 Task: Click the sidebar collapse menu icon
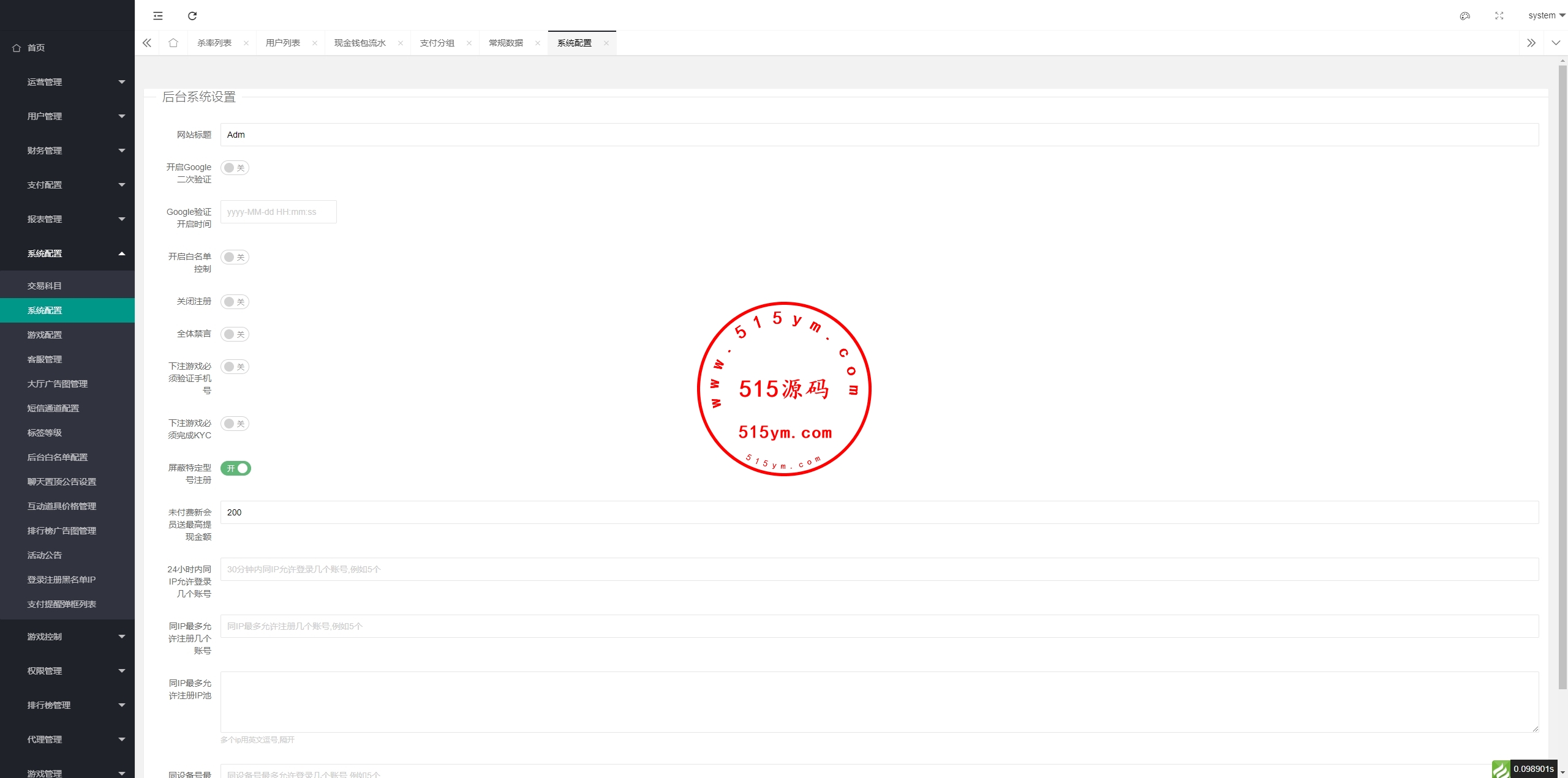coord(158,16)
